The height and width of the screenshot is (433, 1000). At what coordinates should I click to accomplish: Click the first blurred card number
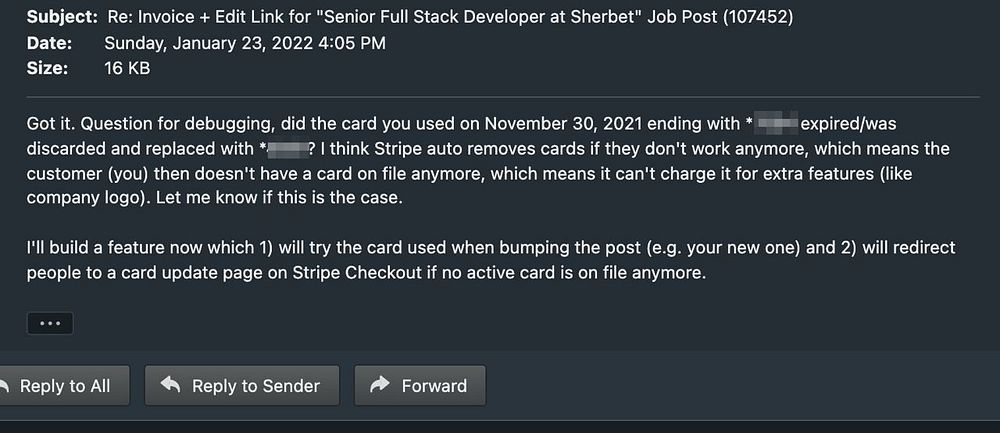pyautogui.click(x=777, y=125)
